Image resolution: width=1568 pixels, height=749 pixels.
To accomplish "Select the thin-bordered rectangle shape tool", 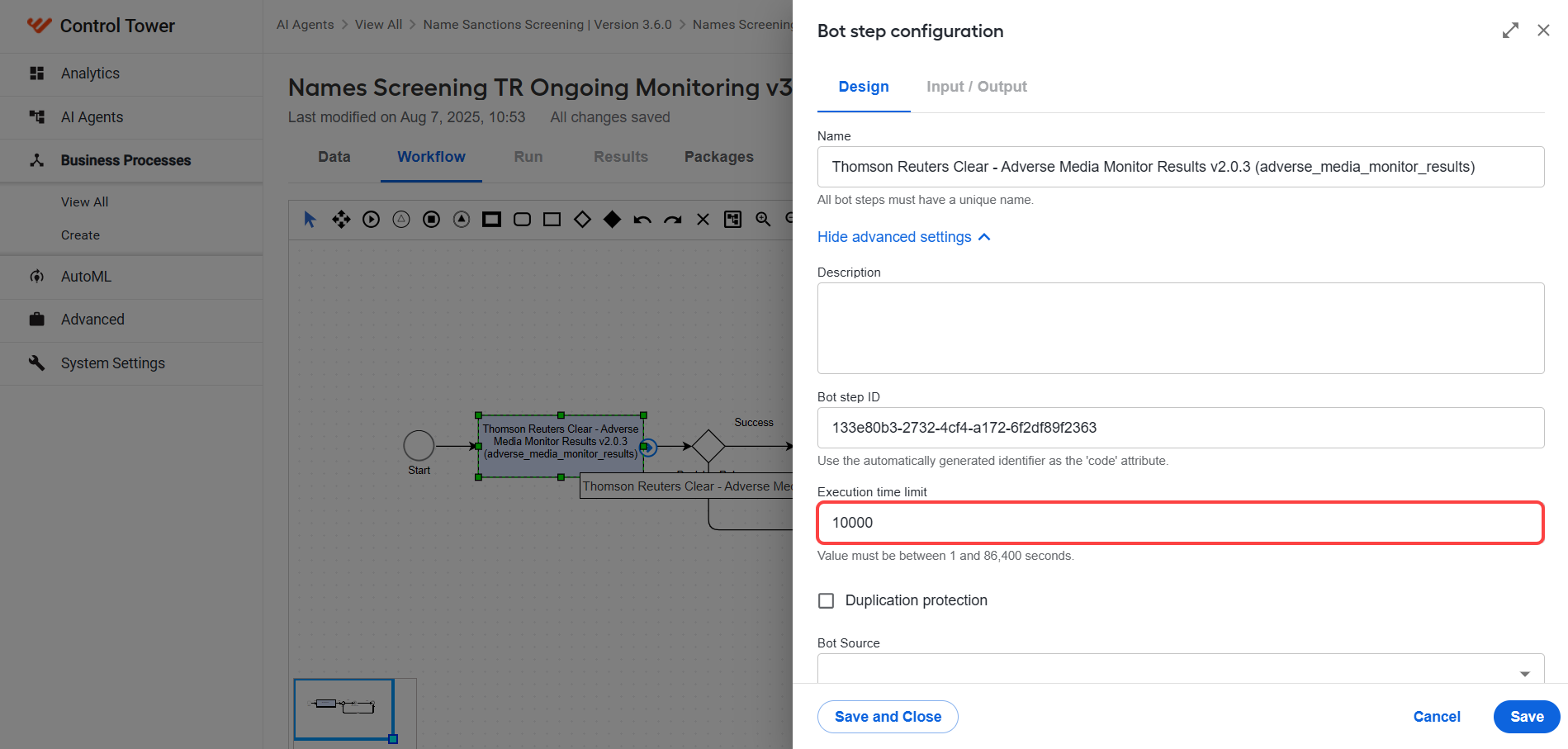I will pyautogui.click(x=552, y=220).
